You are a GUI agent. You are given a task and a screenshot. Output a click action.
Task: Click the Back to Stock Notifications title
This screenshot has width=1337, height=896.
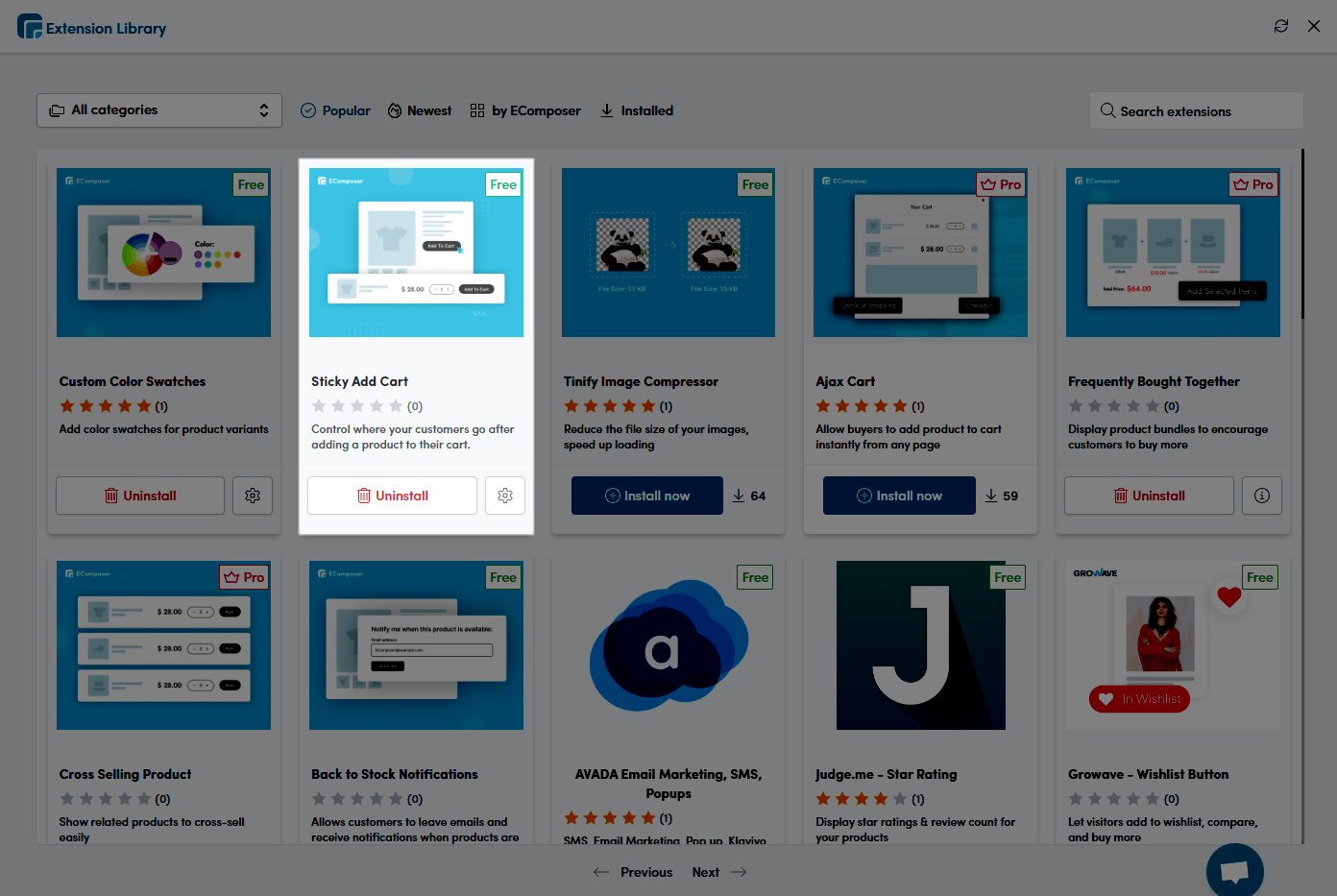(x=394, y=774)
